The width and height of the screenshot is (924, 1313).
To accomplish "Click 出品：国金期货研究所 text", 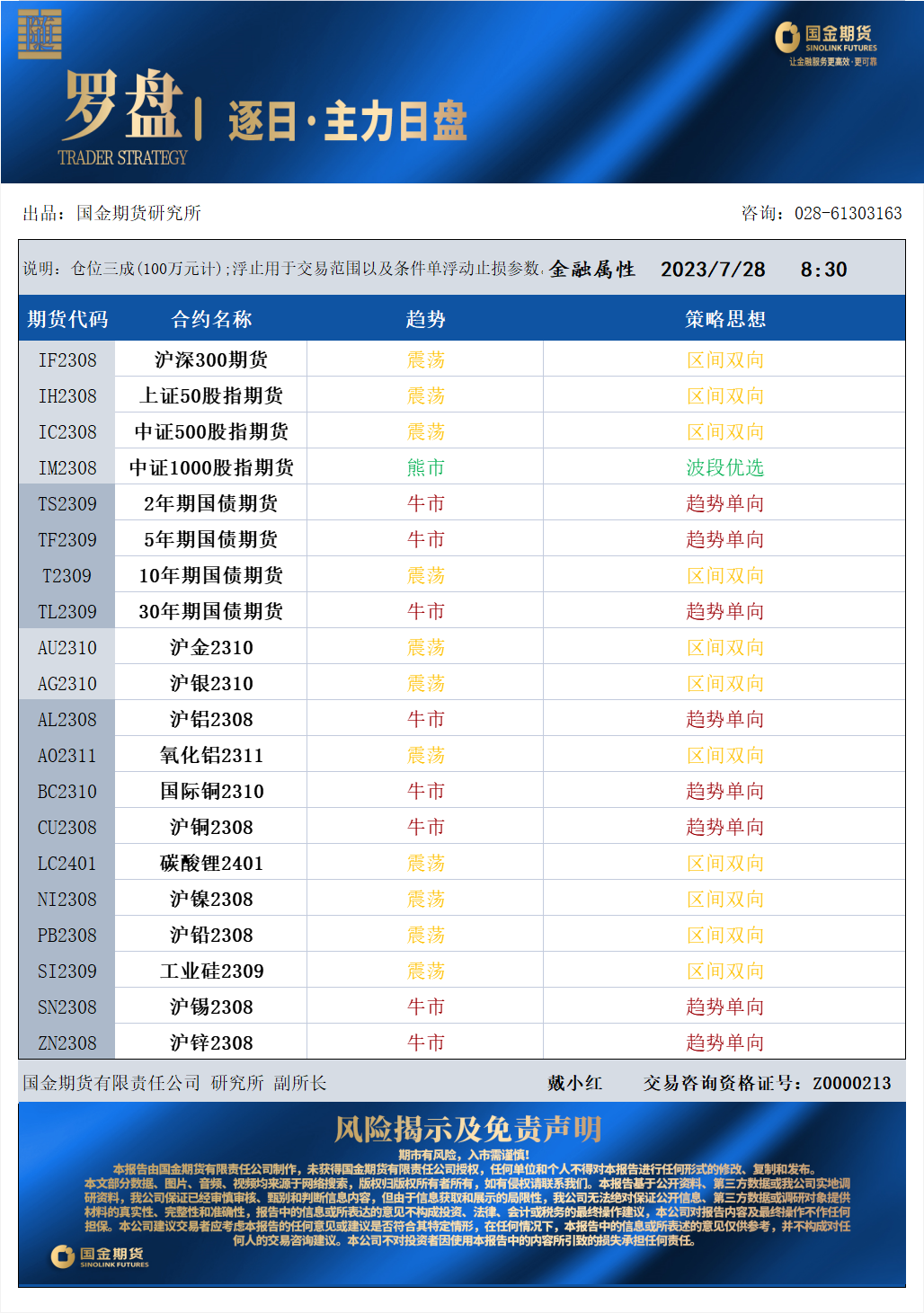I will coord(111,213).
